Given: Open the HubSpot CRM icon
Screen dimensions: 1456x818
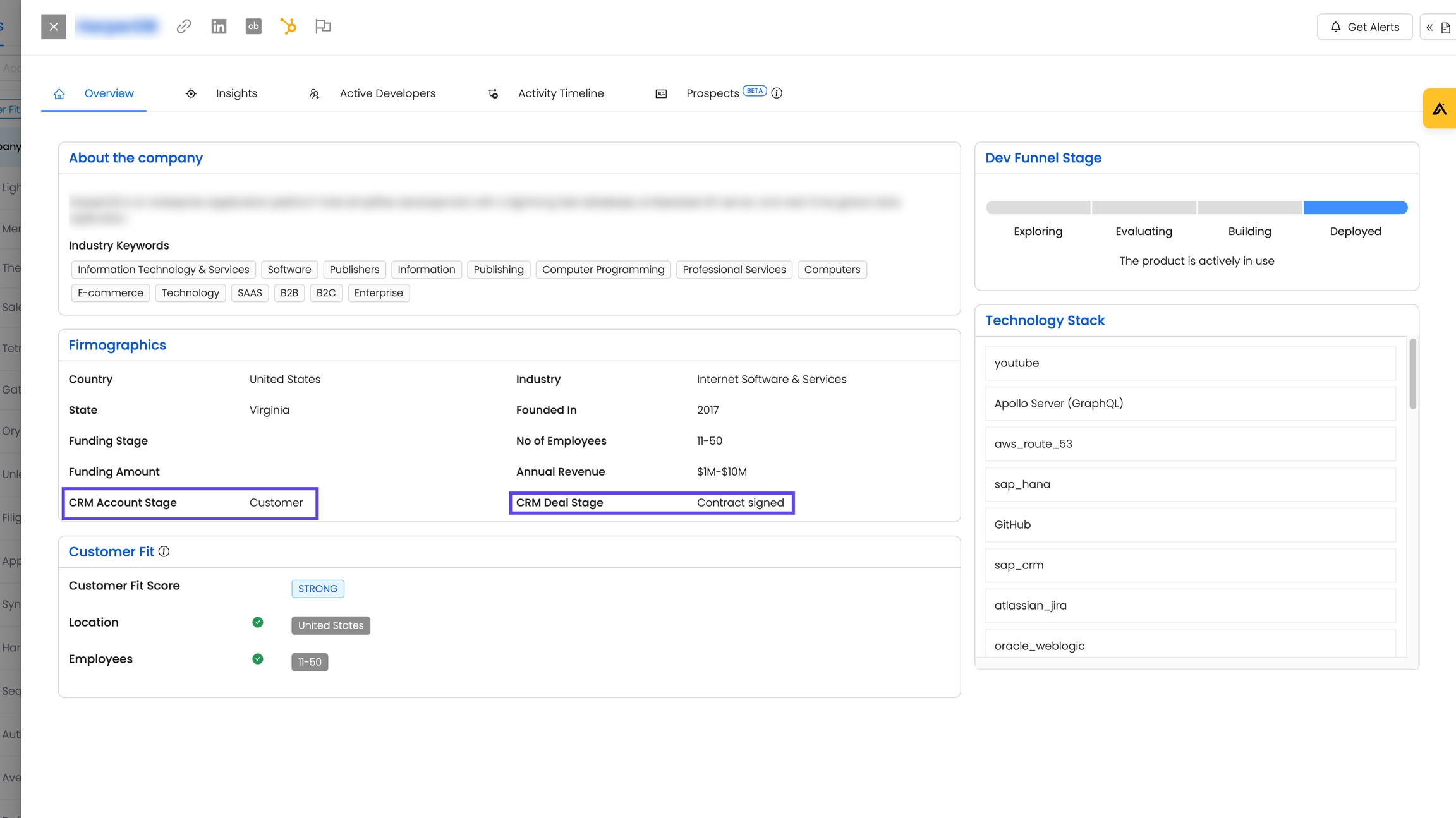Looking at the screenshot, I should [x=288, y=27].
